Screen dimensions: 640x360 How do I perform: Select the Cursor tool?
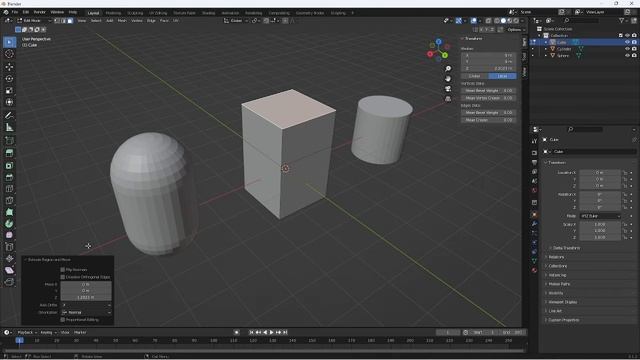9,54
